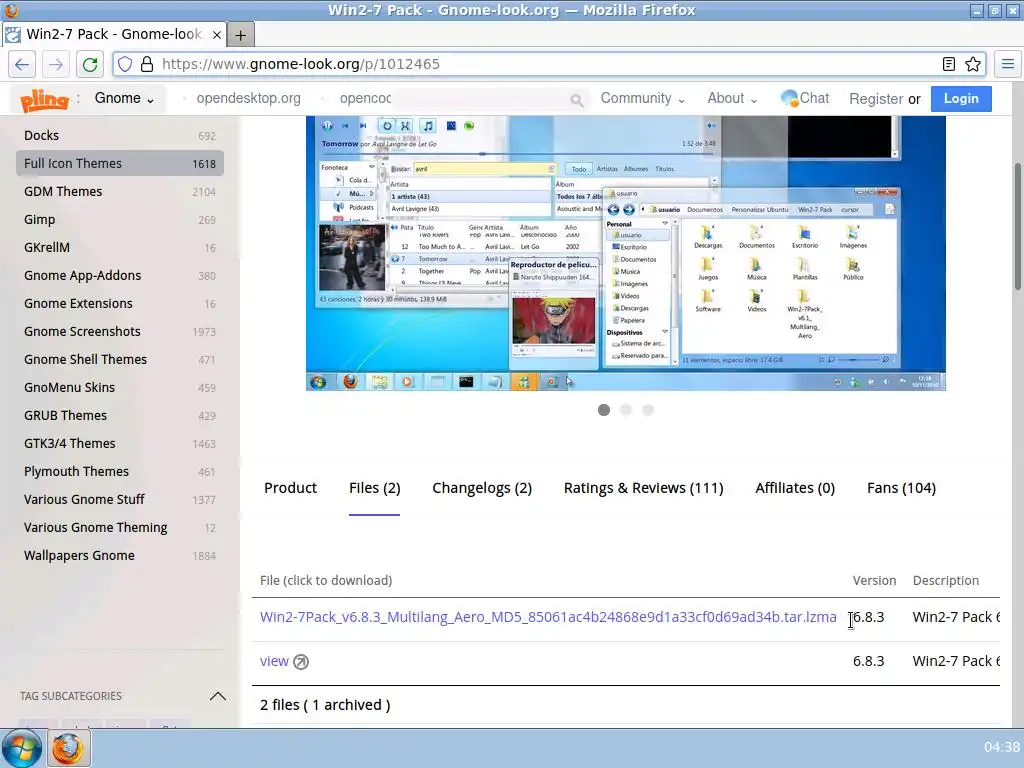Show the first screenshot carousel dot
The height and width of the screenshot is (768, 1024).
[x=604, y=410]
